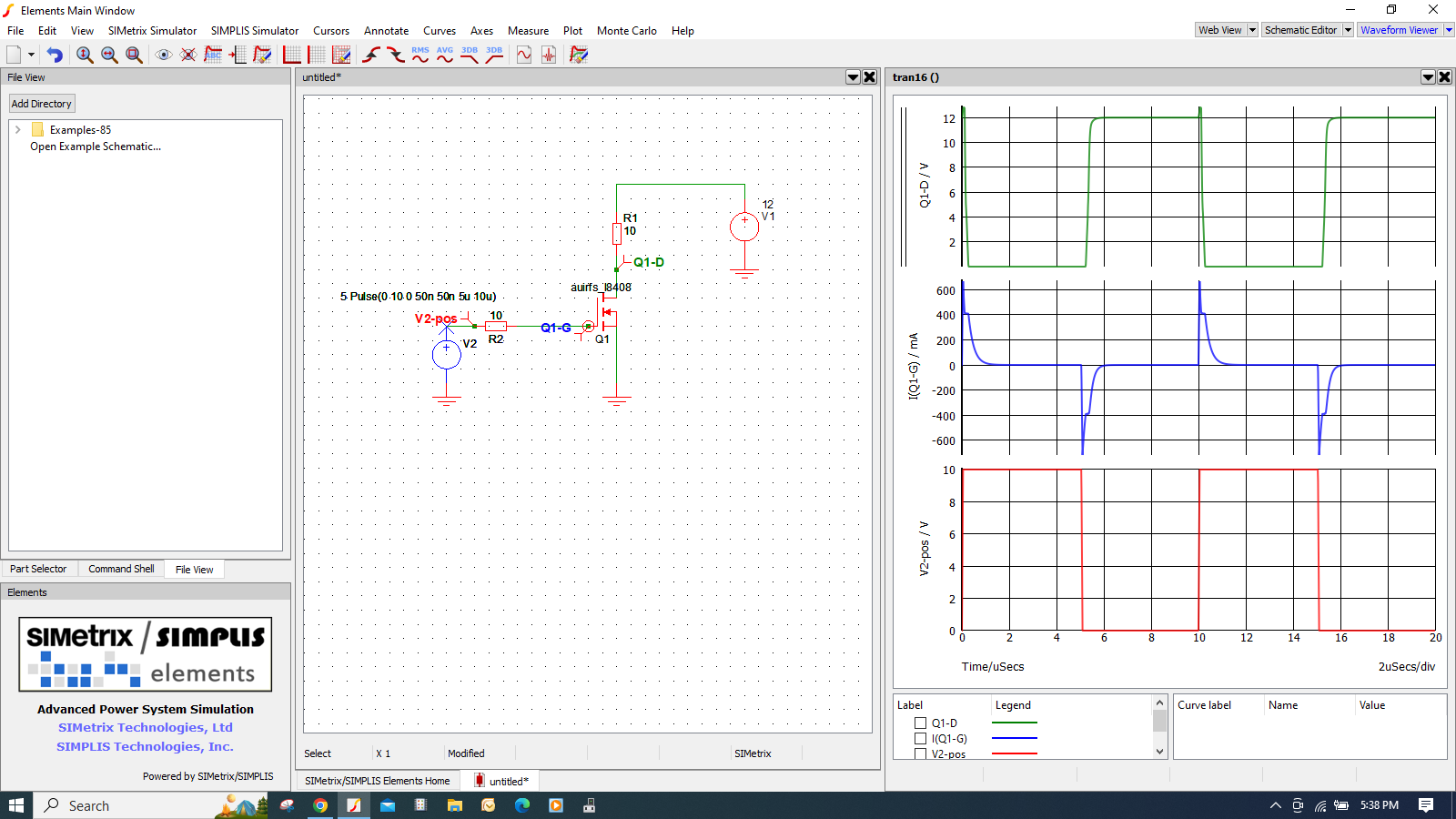The height and width of the screenshot is (819, 1456).
Task: Measure rise time with rising-edge icon
Action: pyautogui.click(x=371, y=55)
